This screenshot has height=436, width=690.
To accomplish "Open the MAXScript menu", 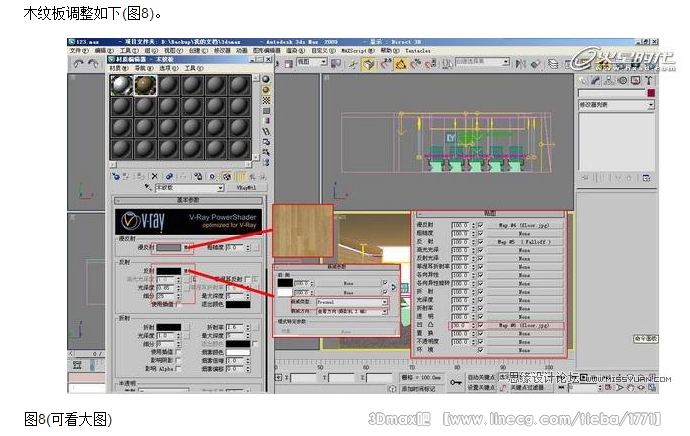I will (x=357, y=51).
